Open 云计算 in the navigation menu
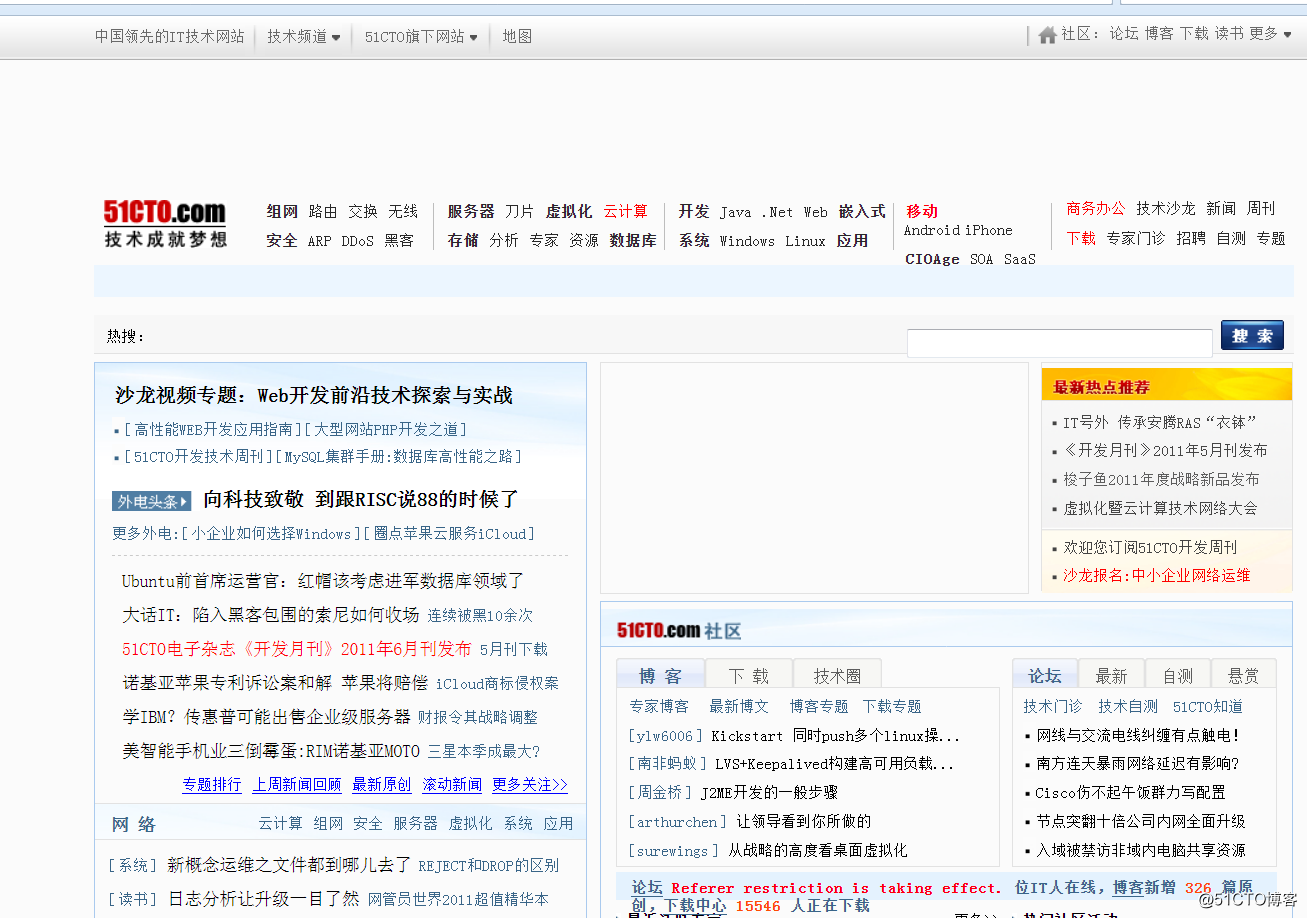Viewport: 1307px width, 918px height. pyautogui.click(x=625, y=211)
